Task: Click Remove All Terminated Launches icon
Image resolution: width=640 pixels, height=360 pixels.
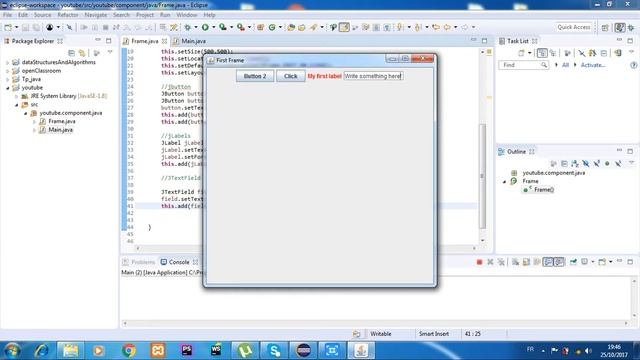Action: click(x=501, y=262)
